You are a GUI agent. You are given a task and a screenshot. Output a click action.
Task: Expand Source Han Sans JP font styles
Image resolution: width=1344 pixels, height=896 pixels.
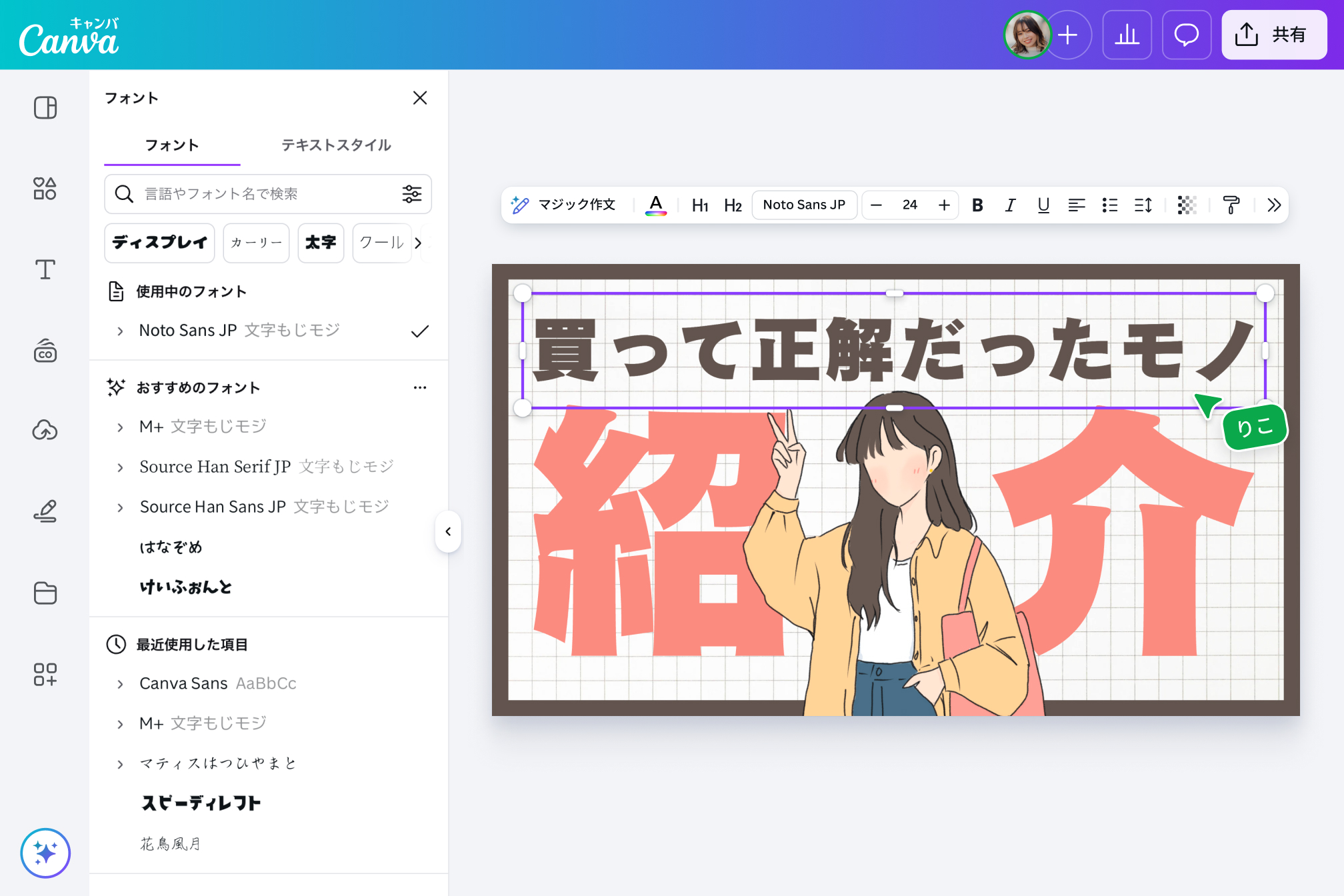tap(120, 507)
